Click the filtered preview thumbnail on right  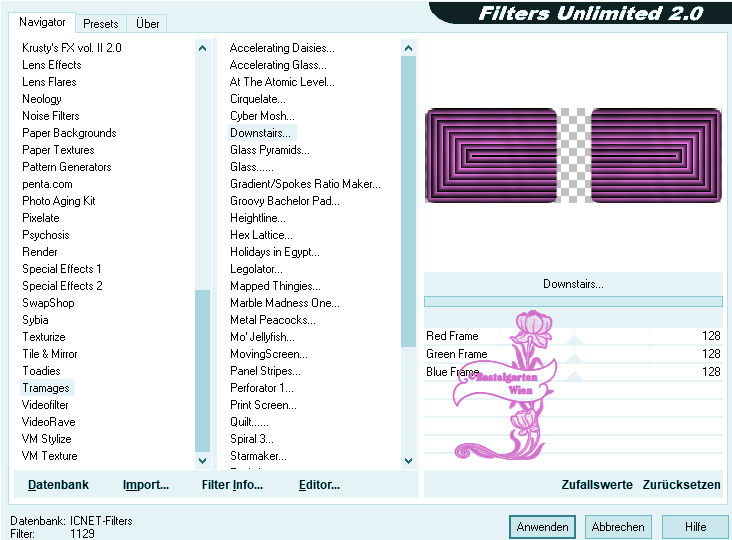tap(656, 155)
